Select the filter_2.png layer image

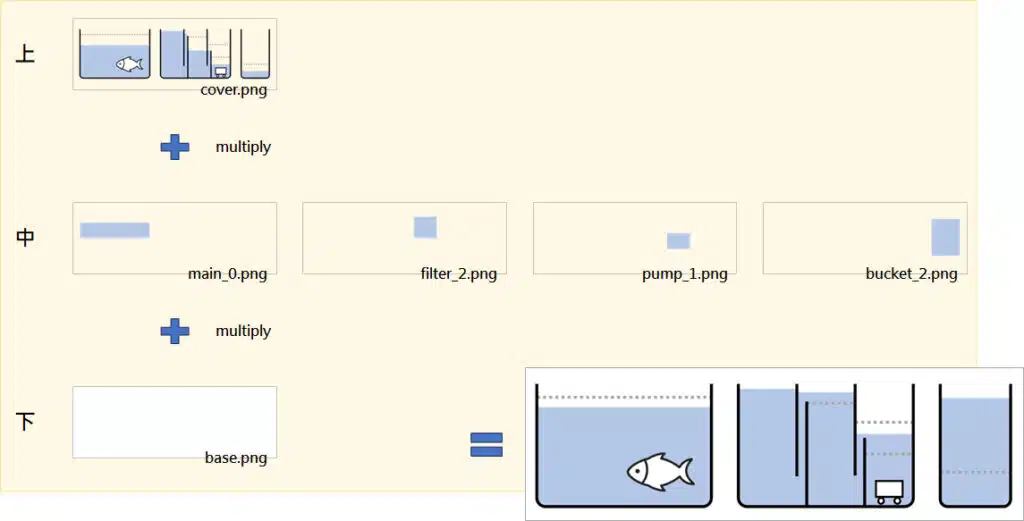coord(404,238)
